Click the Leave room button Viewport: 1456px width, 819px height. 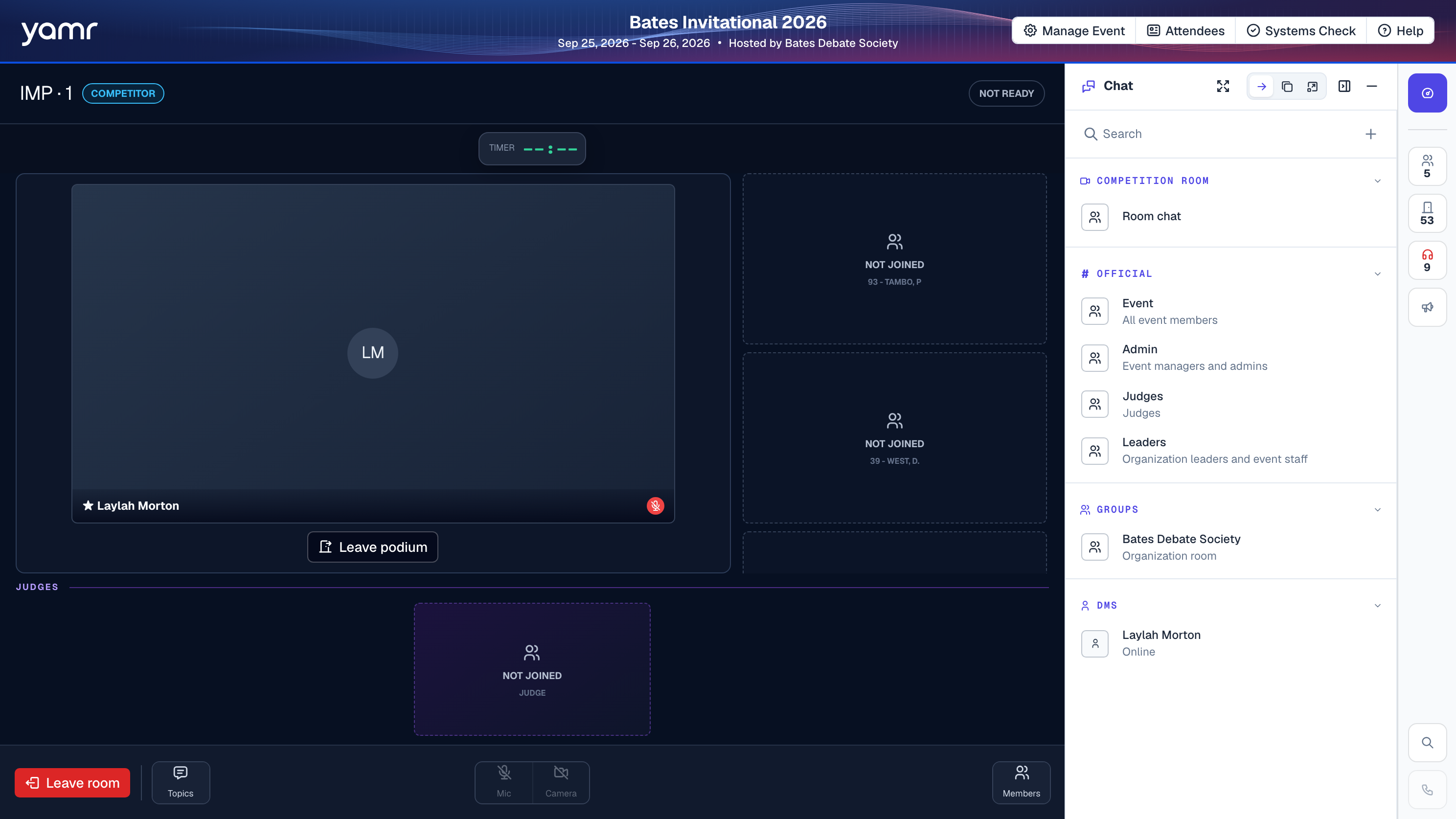click(x=72, y=783)
